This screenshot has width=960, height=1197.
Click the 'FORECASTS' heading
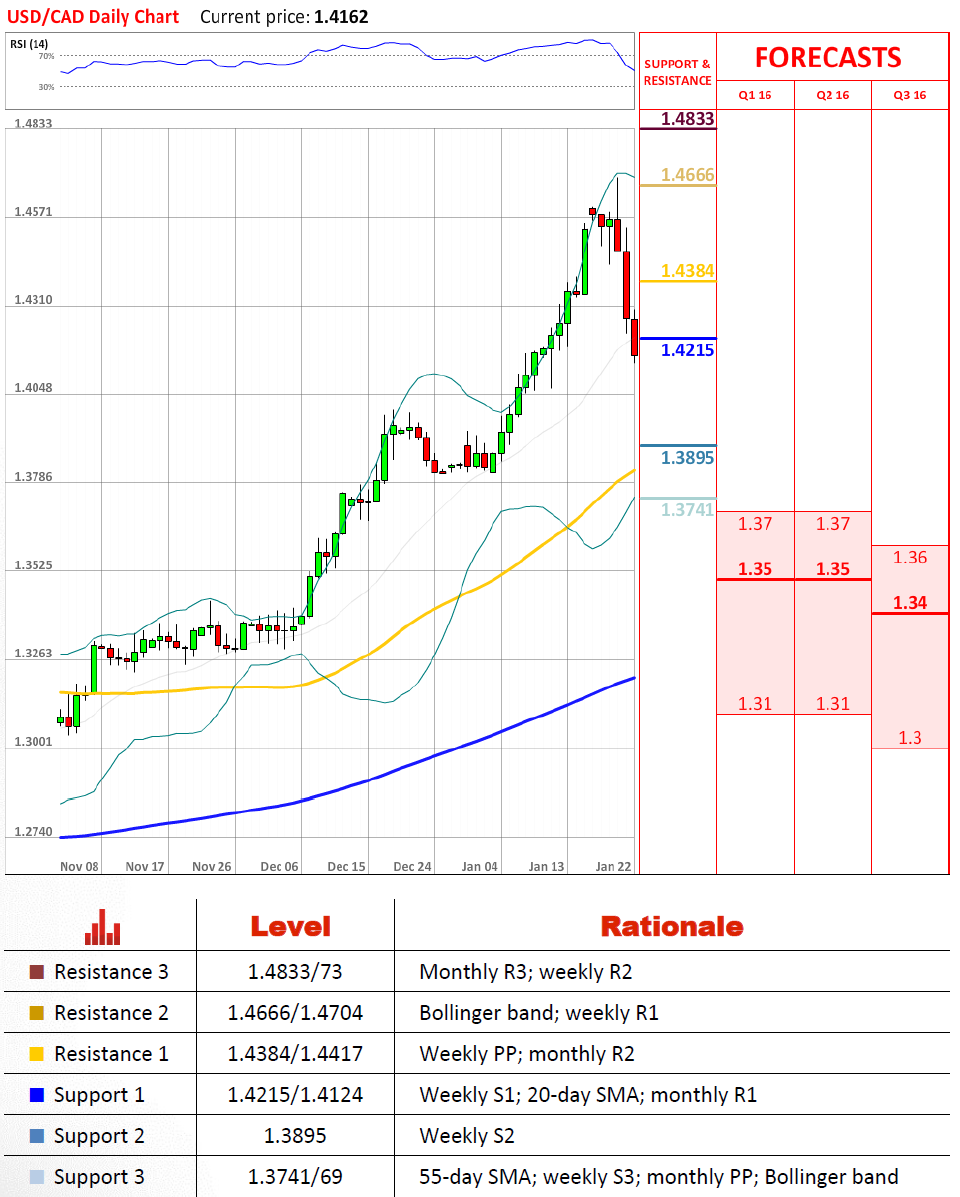pyautogui.click(x=828, y=58)
